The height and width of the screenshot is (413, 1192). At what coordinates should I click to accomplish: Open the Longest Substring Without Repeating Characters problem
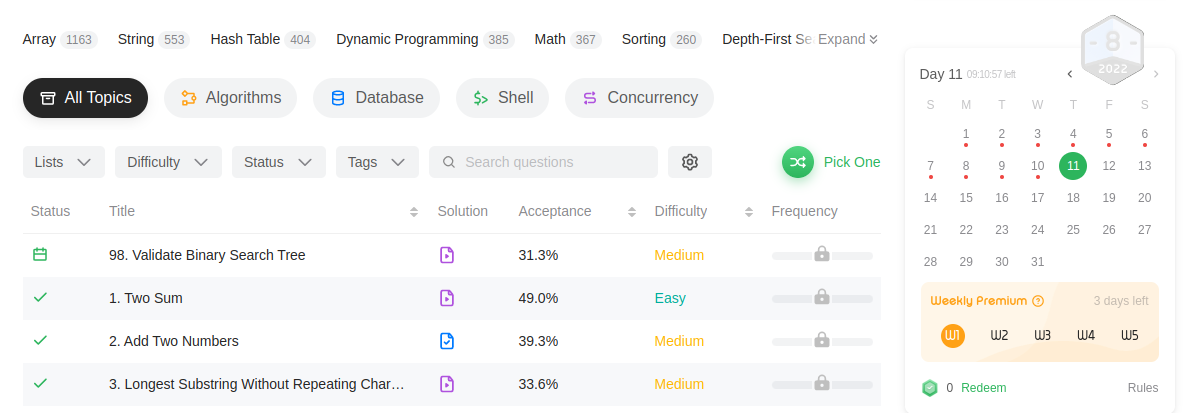point(257,384)
